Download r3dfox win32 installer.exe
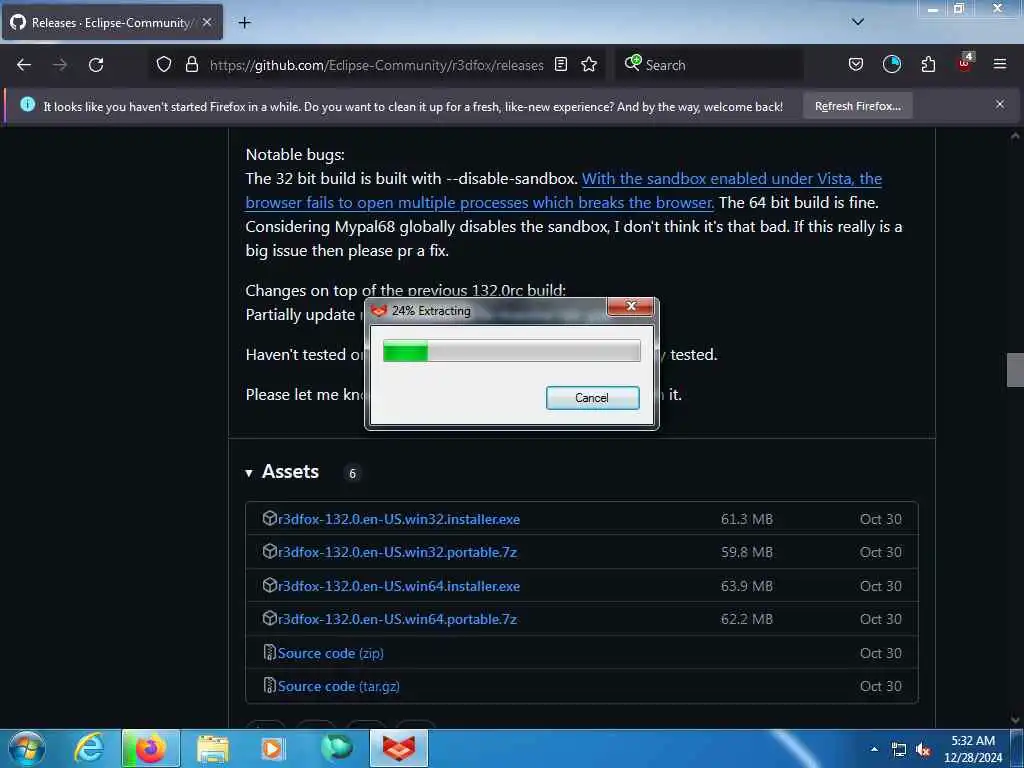The height and width of the screenshot is (768, 1024). [399, 519]
